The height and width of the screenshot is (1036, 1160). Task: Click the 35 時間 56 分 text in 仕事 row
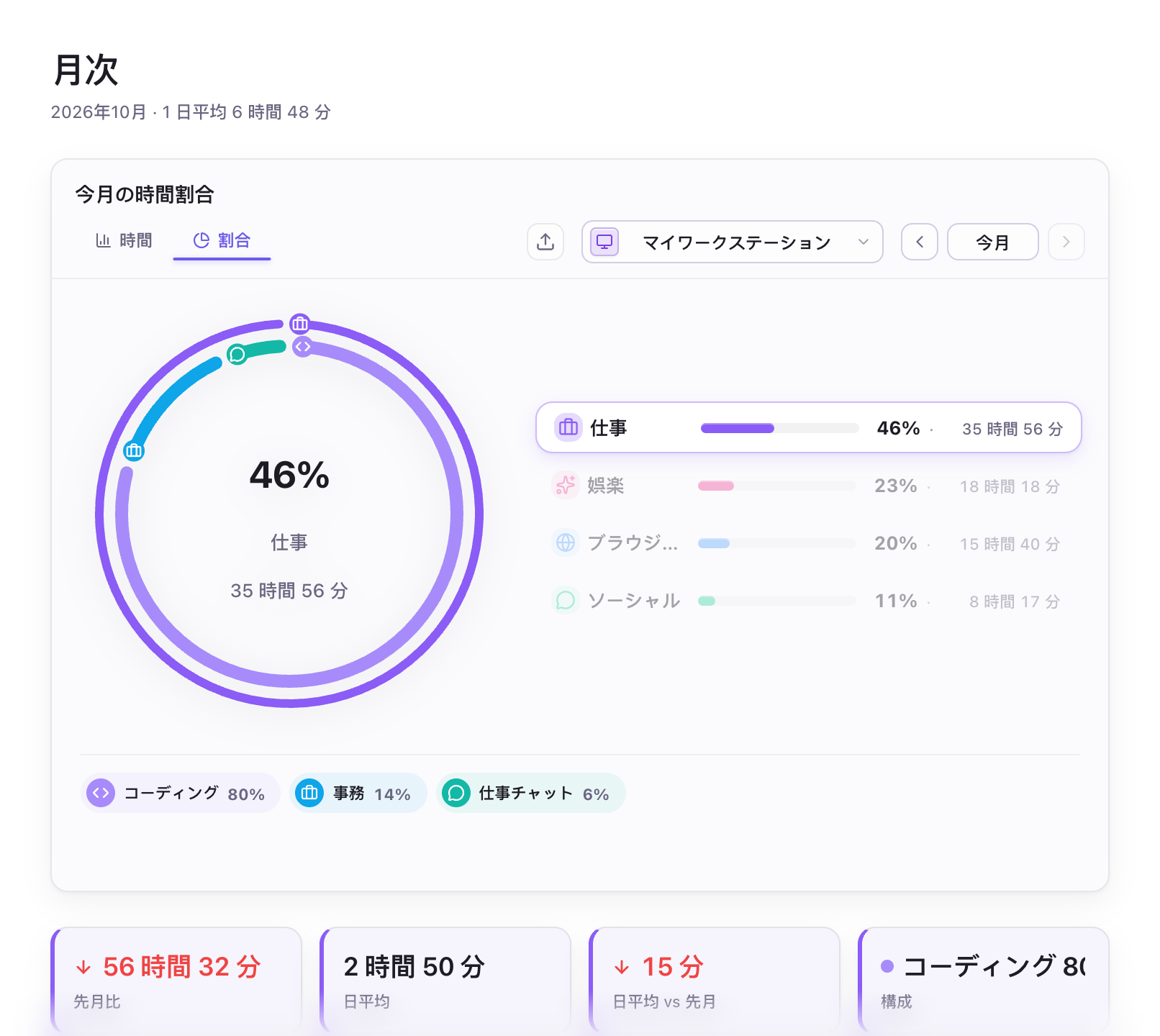click(x=1012, y=429)
